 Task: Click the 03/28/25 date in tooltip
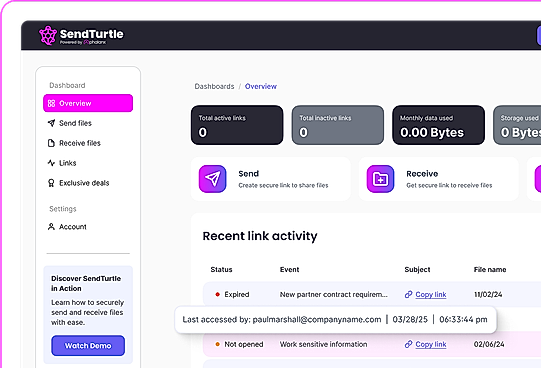[x=410, y=320]
